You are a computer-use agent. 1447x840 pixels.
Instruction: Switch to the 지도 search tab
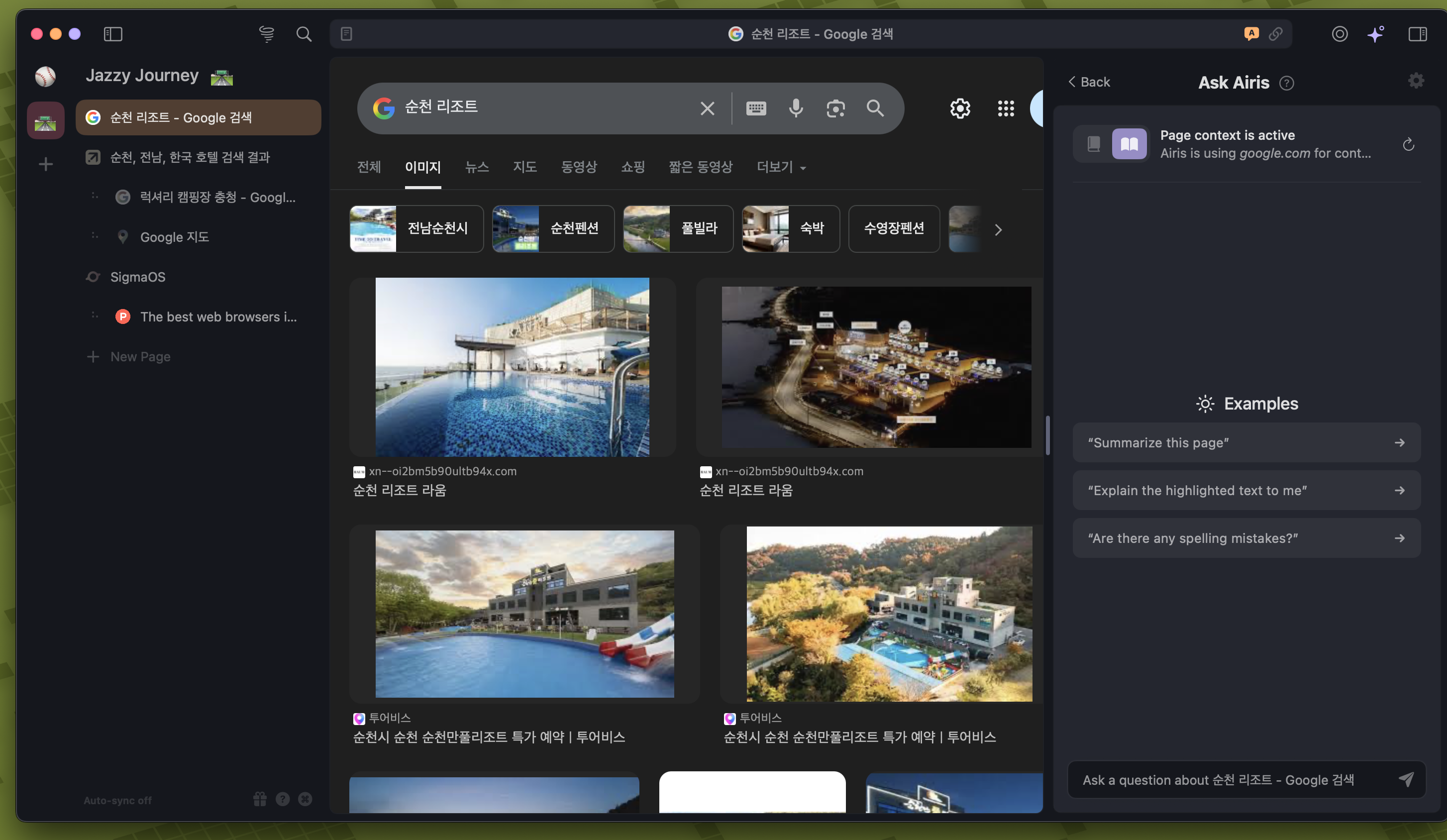[524, 167]
